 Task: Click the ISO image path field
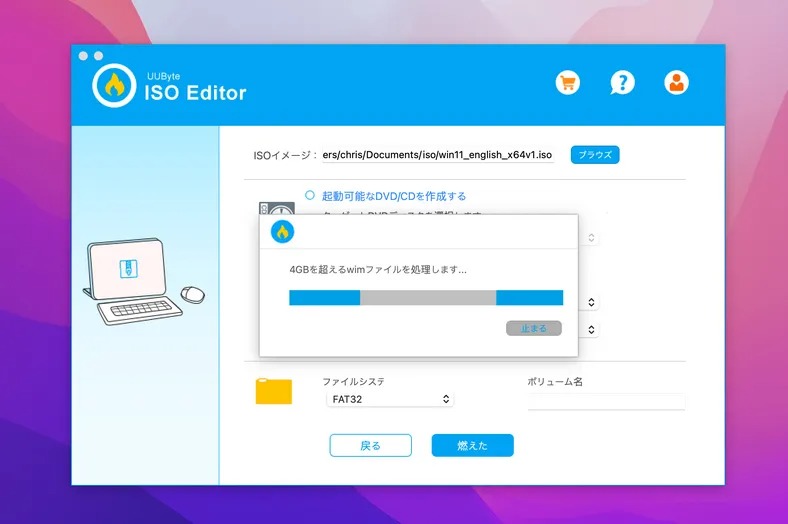point(438,155)
